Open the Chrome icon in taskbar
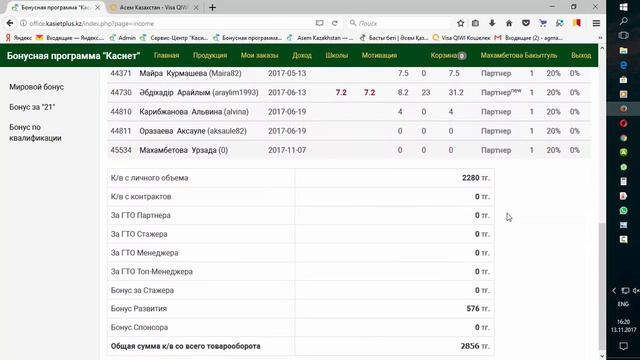 pyautogui.click(x=623, y=138)
